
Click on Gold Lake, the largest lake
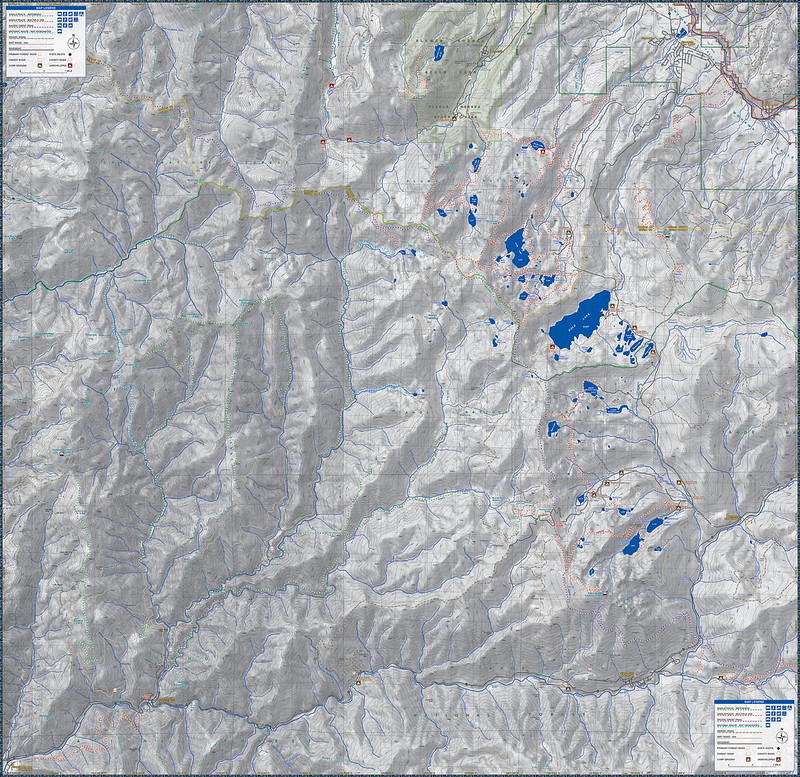click(580, 322)
